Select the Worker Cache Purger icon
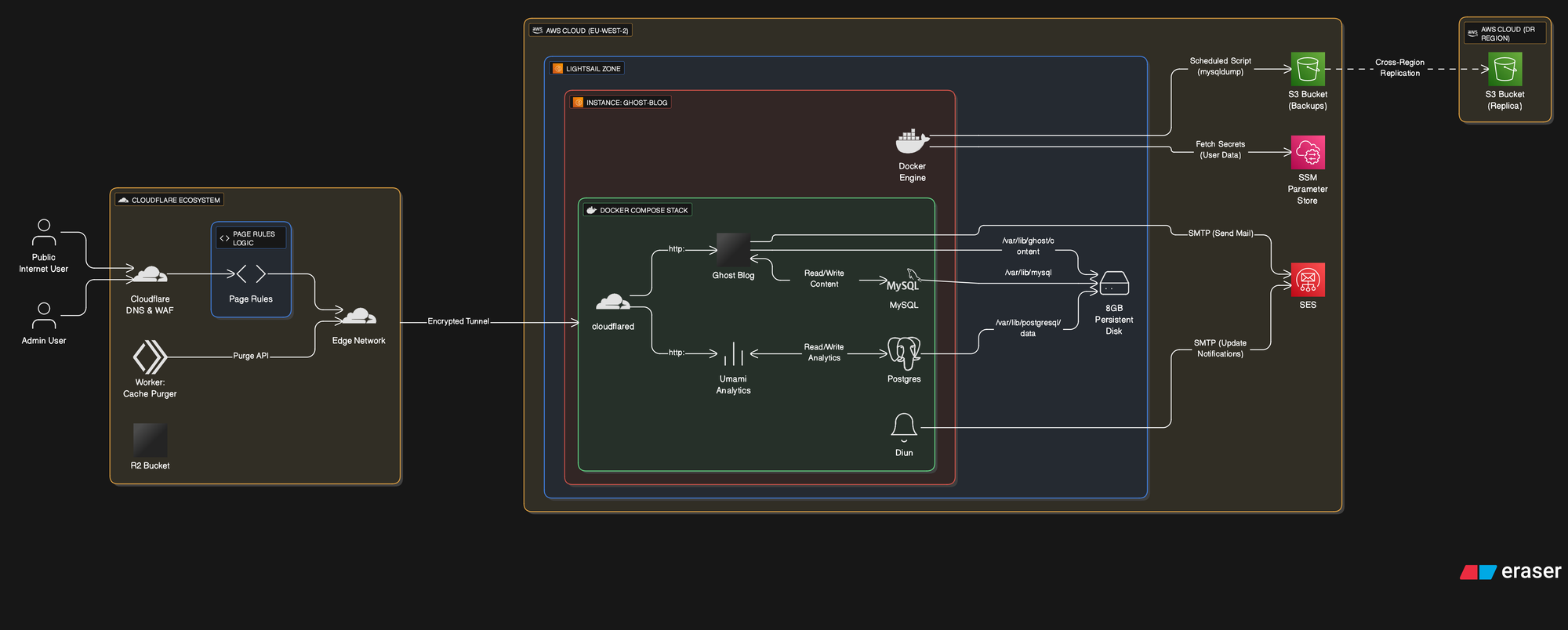1568x630 pixels. (x=150, y=357)
